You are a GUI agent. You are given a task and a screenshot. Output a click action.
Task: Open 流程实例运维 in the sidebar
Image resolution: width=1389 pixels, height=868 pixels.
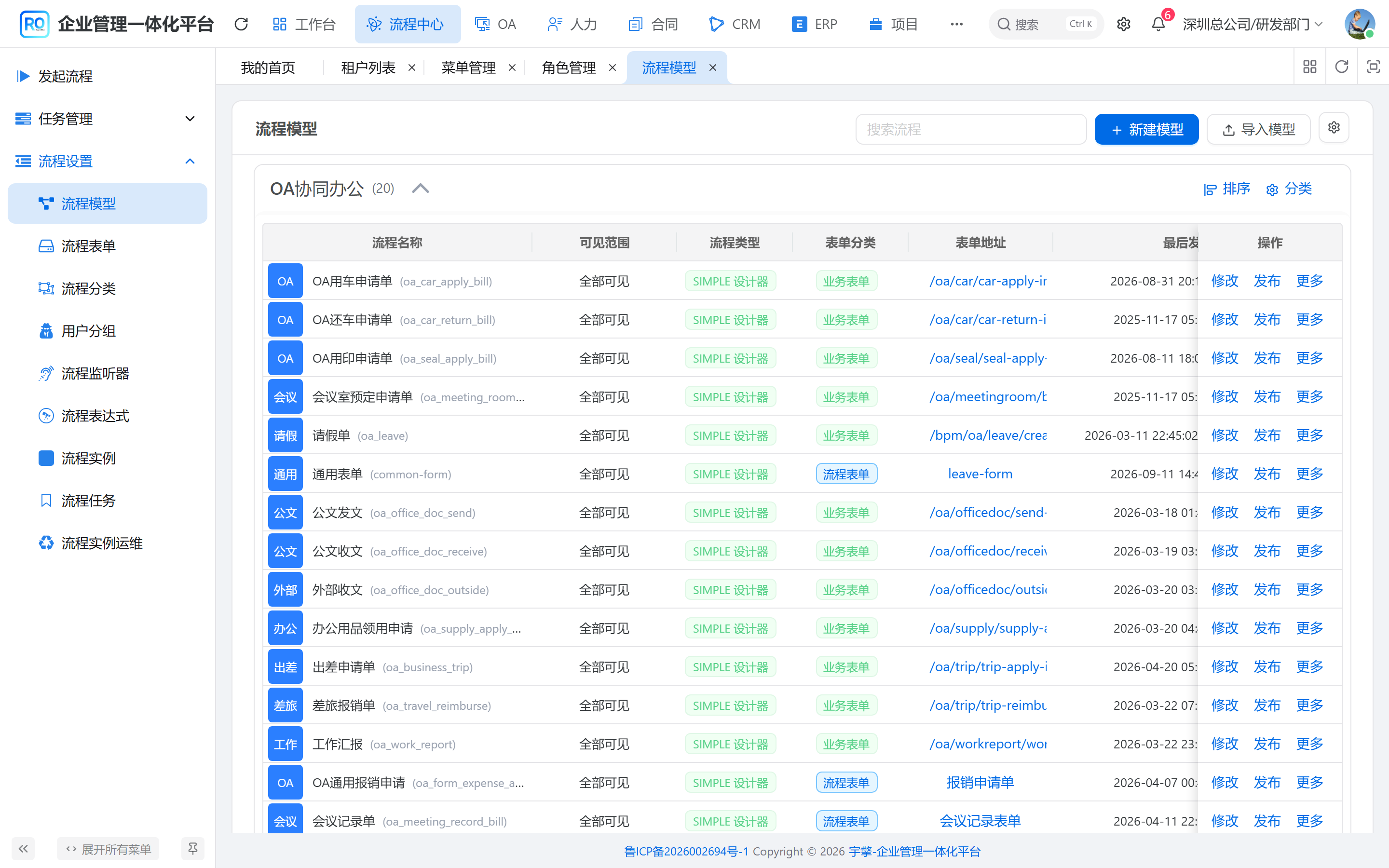(x=108, y=543)
